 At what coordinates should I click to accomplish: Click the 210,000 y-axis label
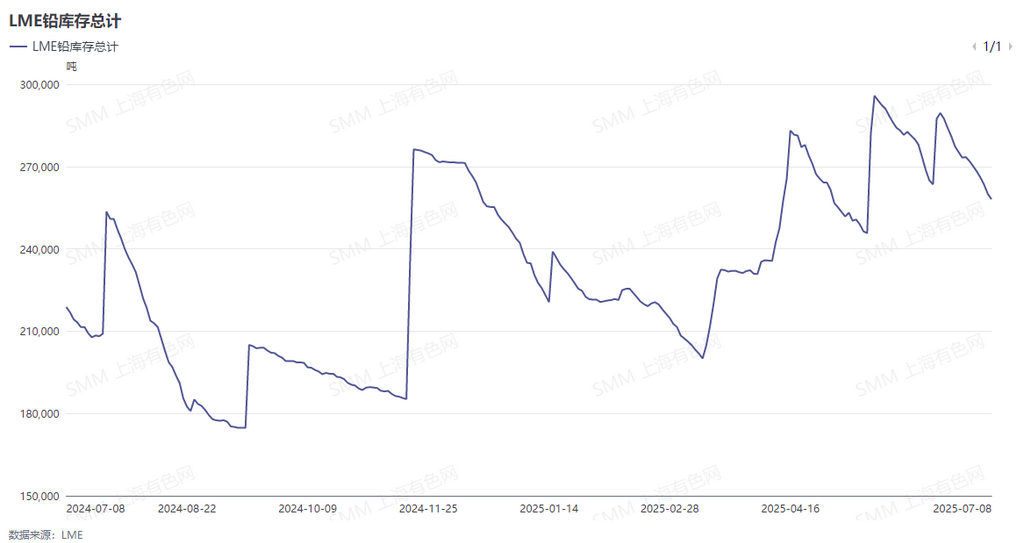pos(41,332)
